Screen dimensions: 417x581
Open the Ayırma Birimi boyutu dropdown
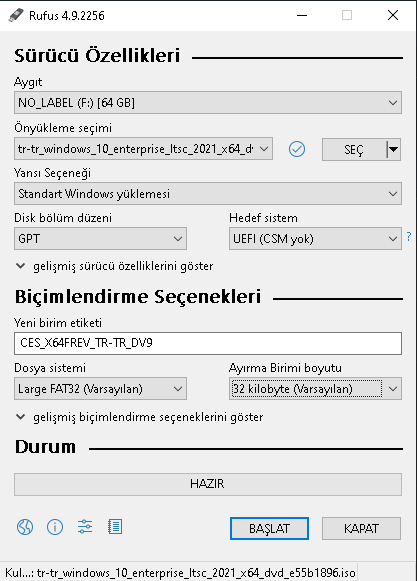315,389
